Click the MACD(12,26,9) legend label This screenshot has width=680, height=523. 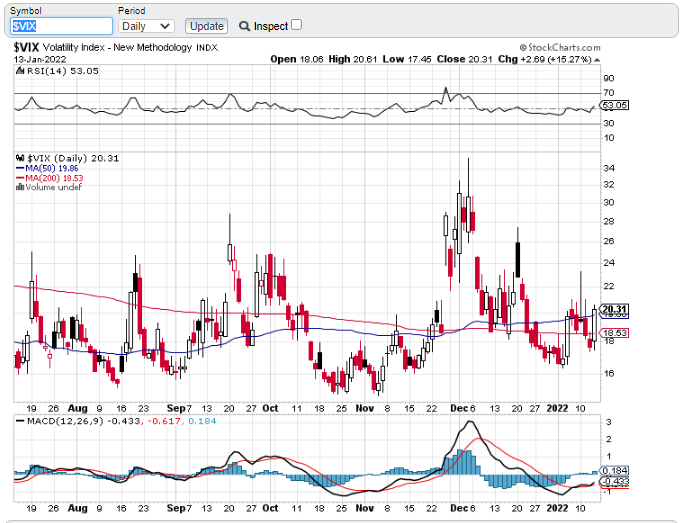tap(65, 421)
